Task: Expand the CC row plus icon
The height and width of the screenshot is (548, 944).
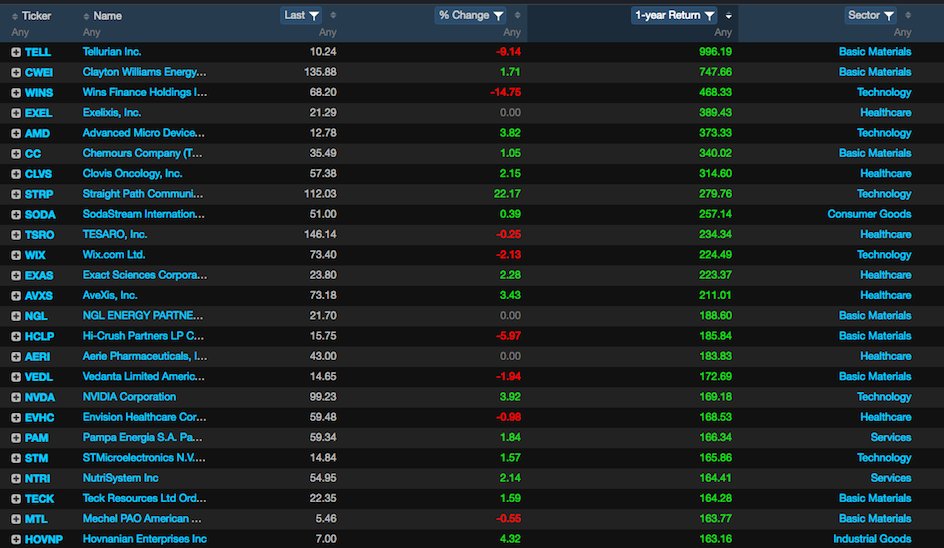Action: [16, 154]
